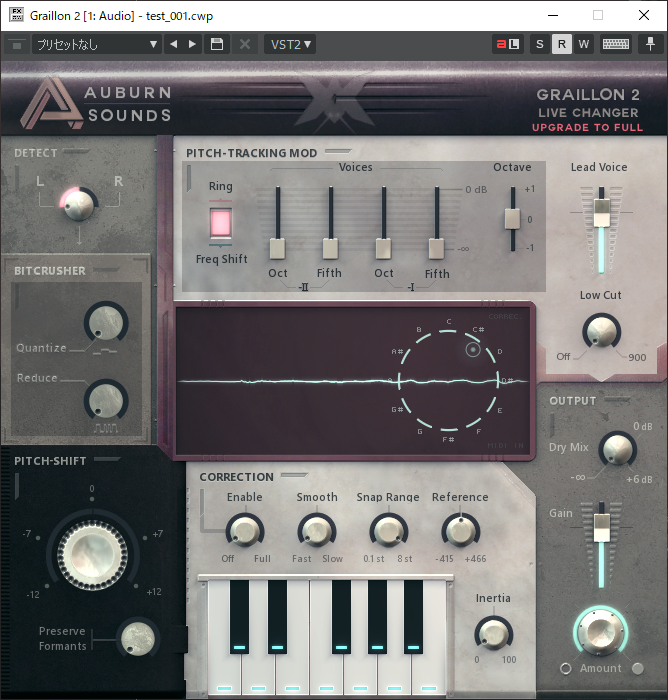The width and height of the screenshot is (668, 700).
Task: Click the output Gain fader
Action: coord(601,528)
